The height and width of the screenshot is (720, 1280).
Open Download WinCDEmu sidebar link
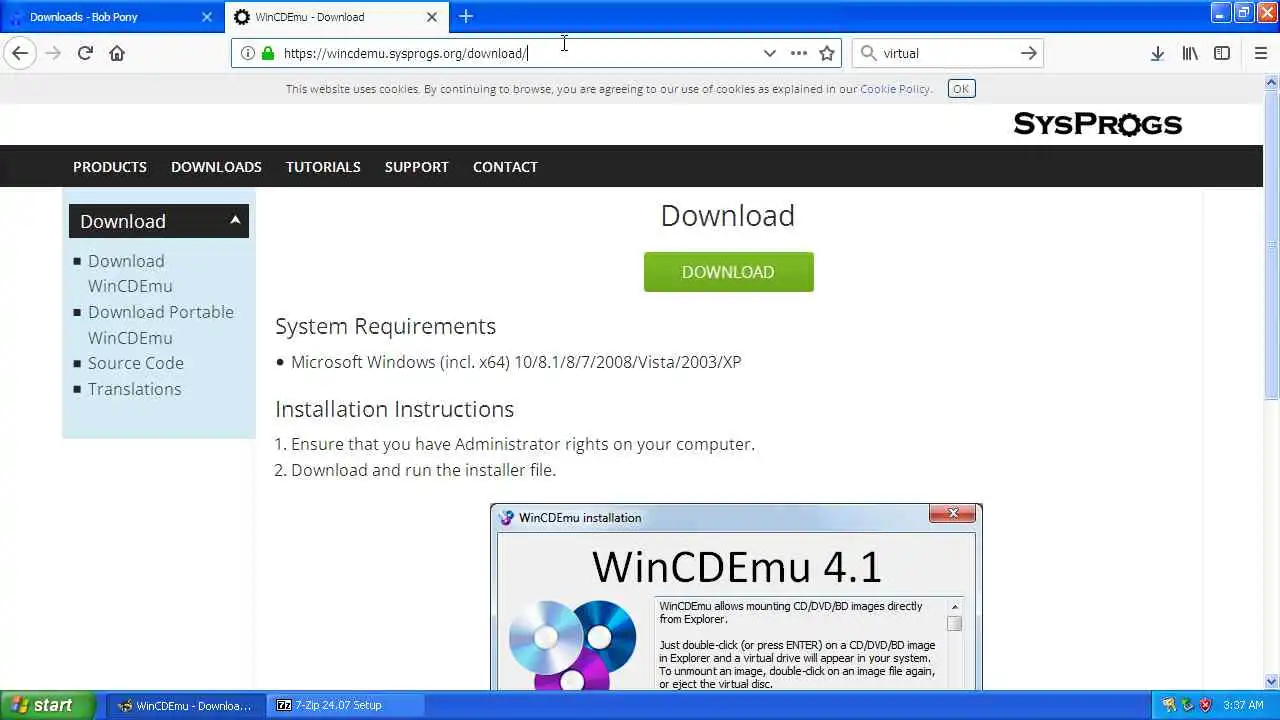tap(130, 273)
